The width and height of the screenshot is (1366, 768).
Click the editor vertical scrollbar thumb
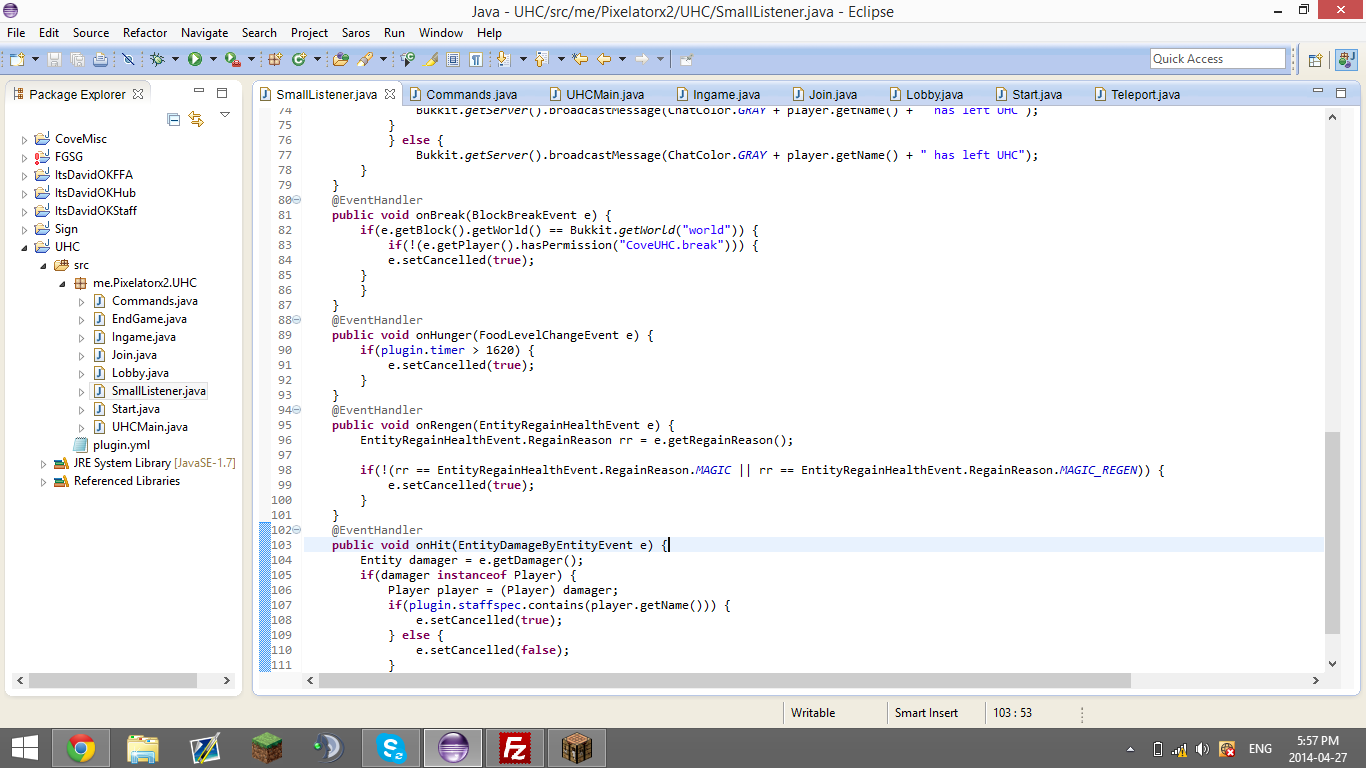click(x=1332, y=533)
